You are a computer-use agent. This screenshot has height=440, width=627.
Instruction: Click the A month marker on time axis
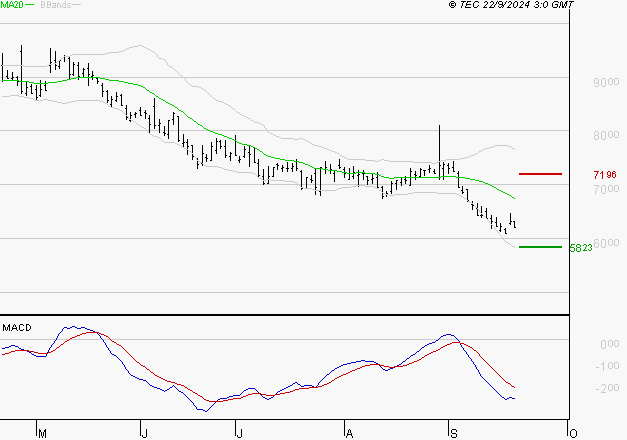[x=349, y=434]
